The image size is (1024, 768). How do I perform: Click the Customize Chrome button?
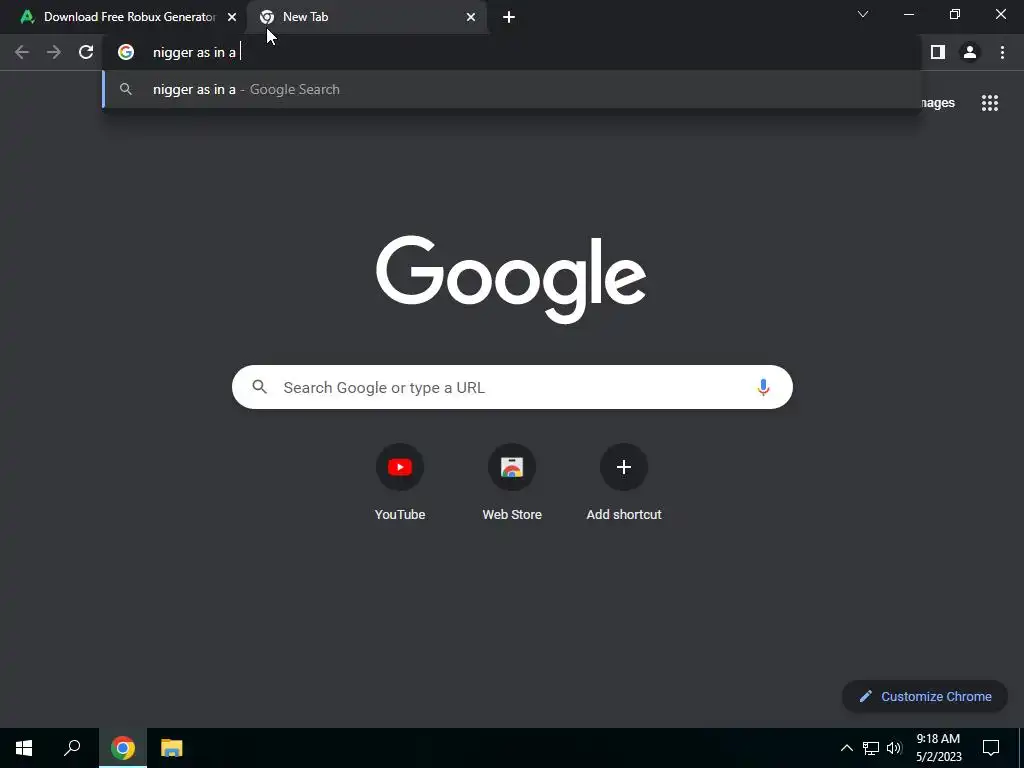[925, 696]
